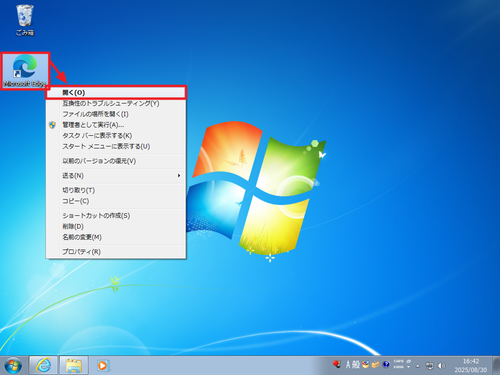Launch Windows Media Player from taskbar
Image resolution: width=500 pixels, height=375 pixels.
coord(102,365)
